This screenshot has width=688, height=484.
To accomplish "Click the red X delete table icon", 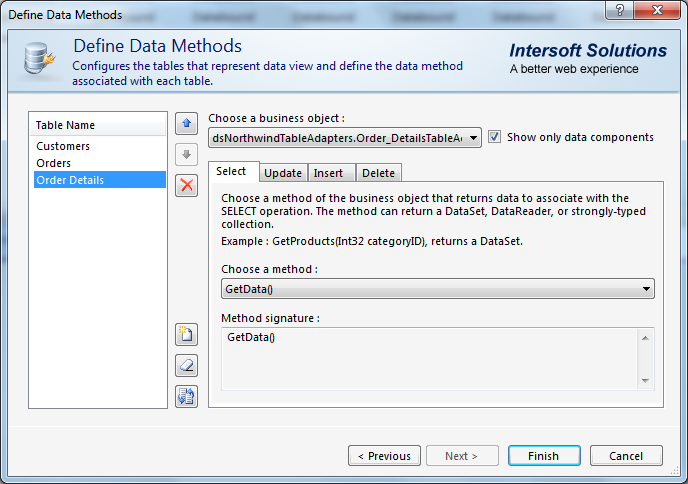I will [186, 185].
